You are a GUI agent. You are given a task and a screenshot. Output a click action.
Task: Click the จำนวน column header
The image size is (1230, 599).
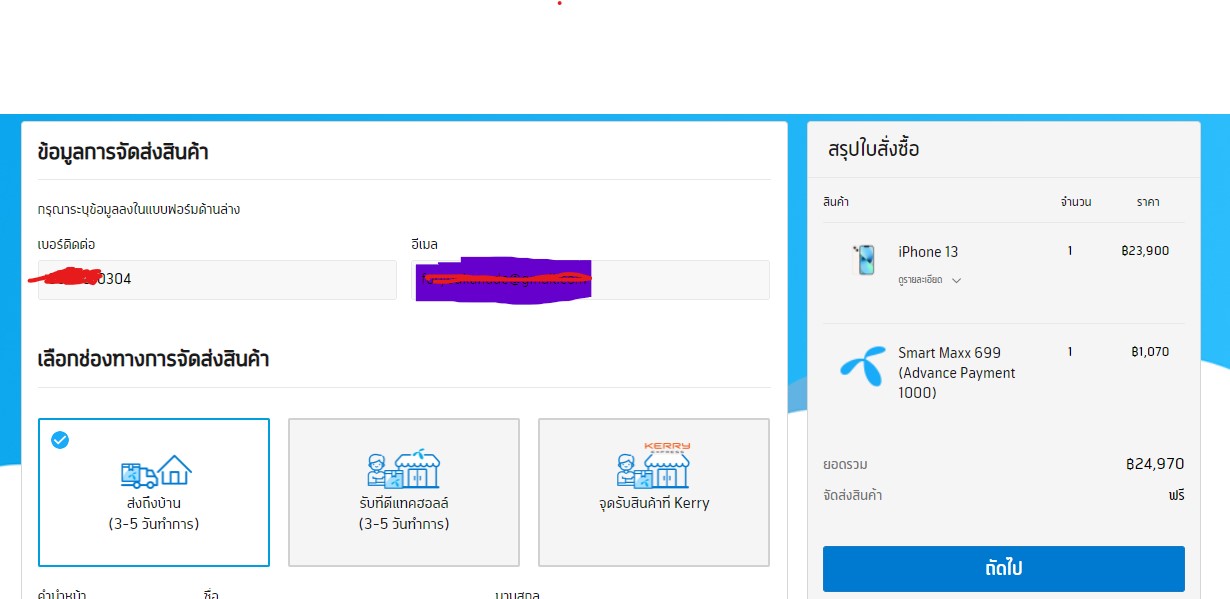click(1076, 202)
